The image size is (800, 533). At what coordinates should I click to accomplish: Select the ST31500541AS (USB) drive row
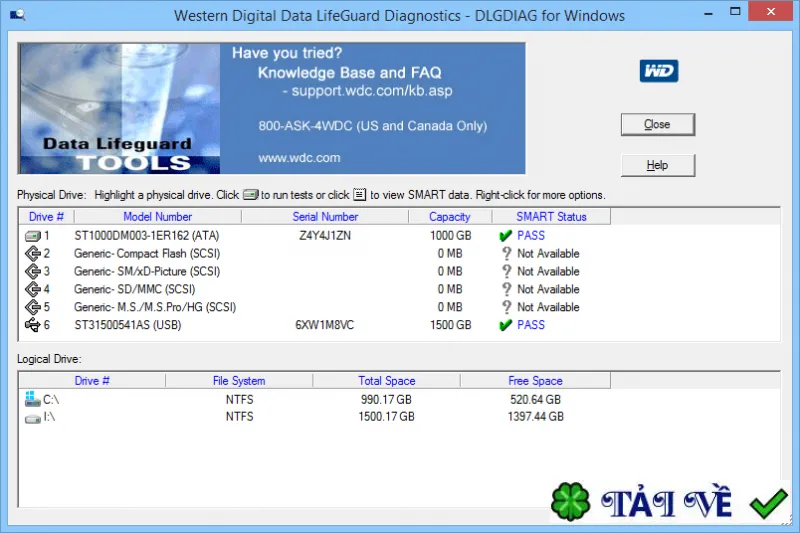tap(399, 325)
